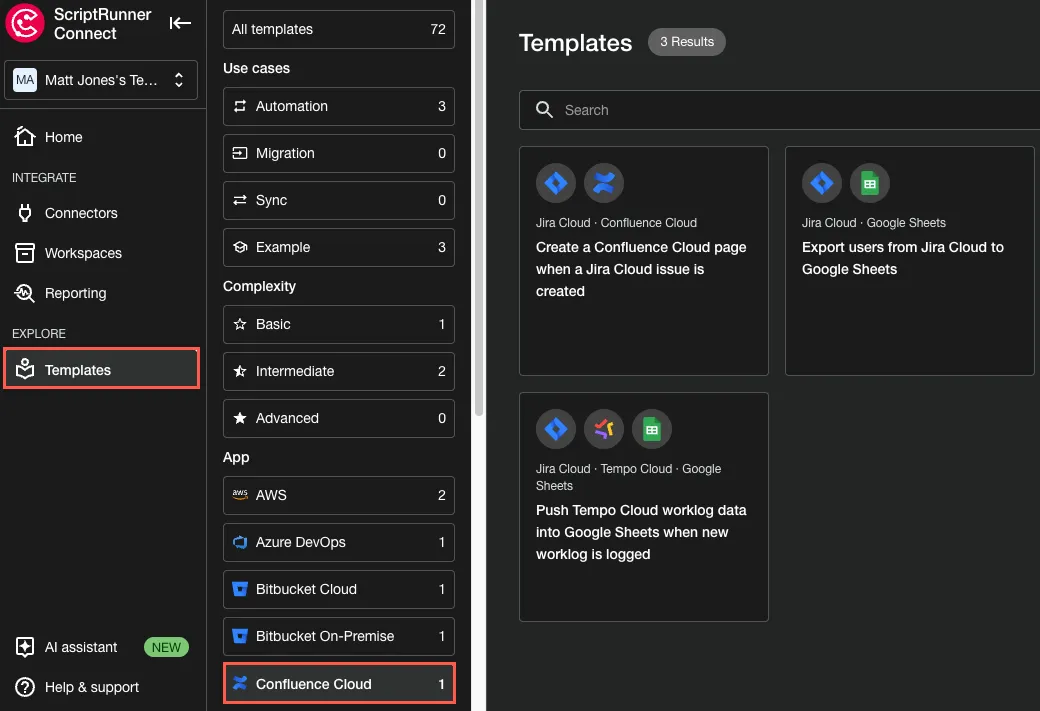Click Confluence icon on Create Confluence page card
Screen dimensions: 1040x711
point(604,183)
